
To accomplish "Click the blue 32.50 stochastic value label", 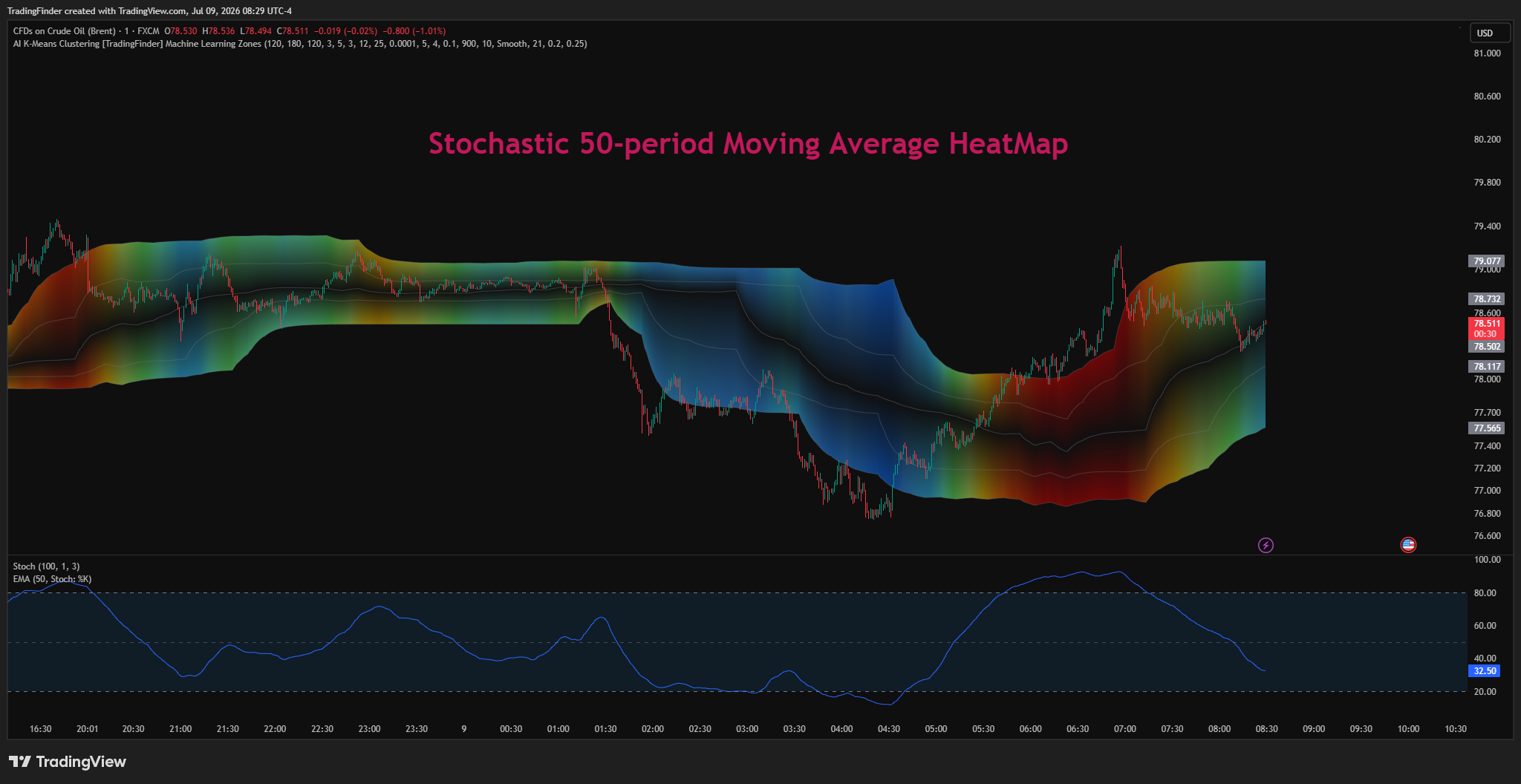I will [1485, 671].
